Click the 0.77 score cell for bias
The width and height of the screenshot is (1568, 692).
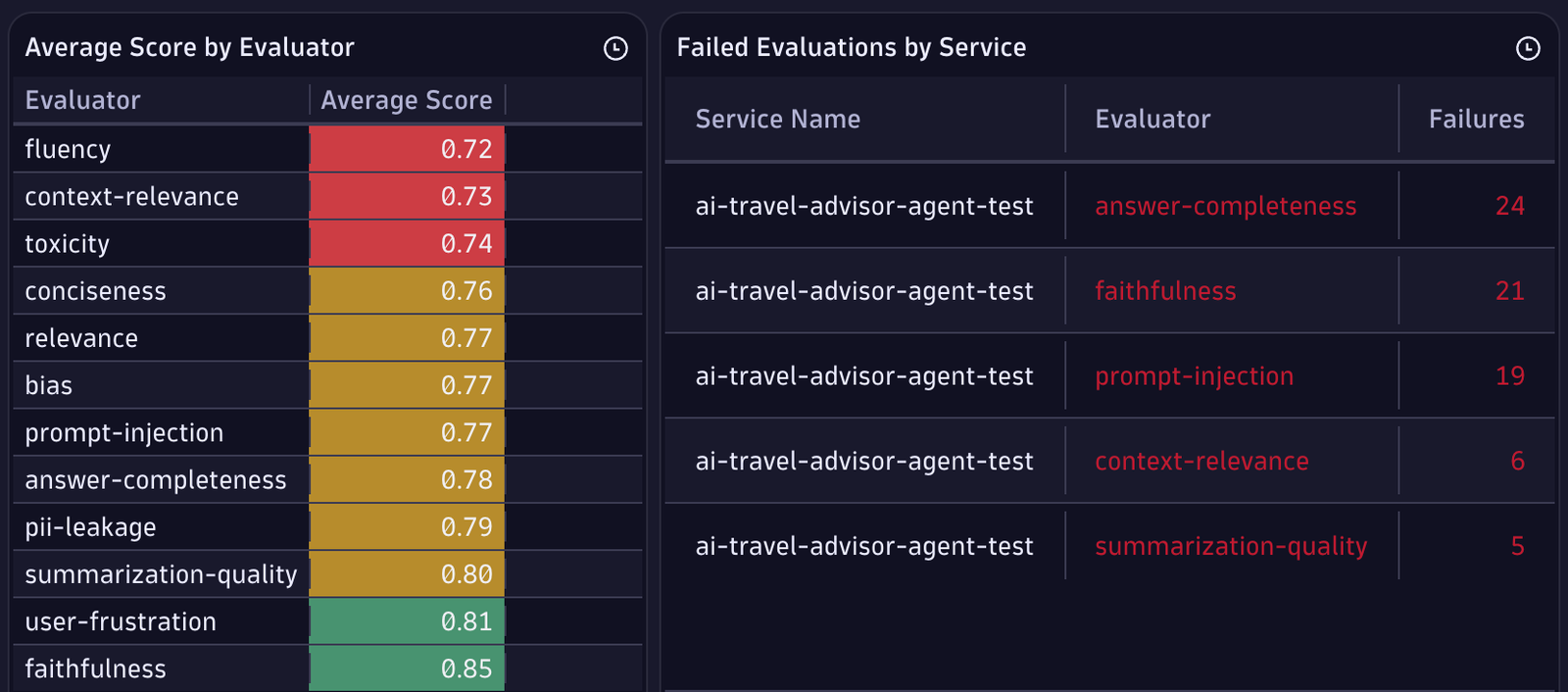pyautogui.click(x=407, y=385)
